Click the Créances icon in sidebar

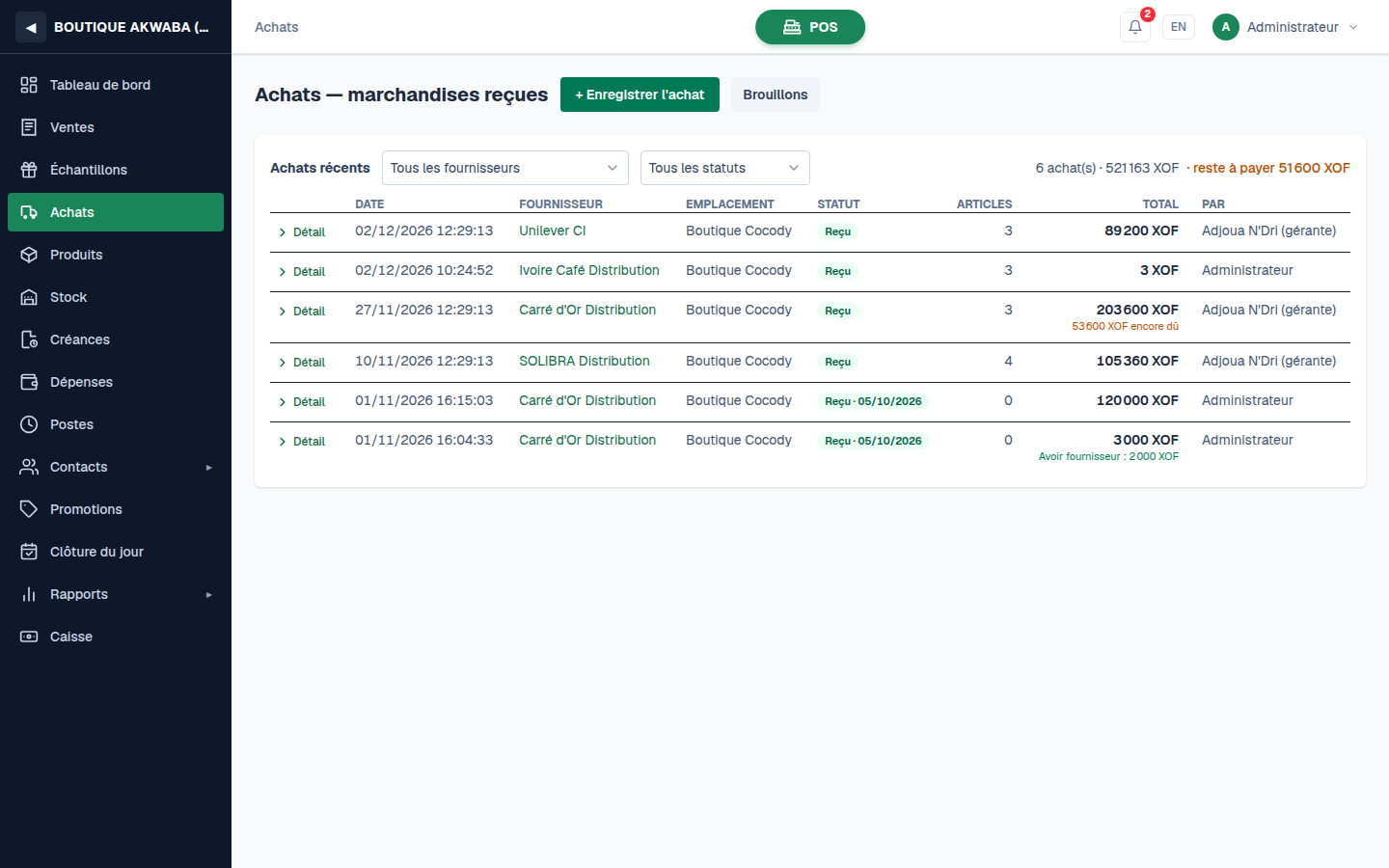click(29, 339)
